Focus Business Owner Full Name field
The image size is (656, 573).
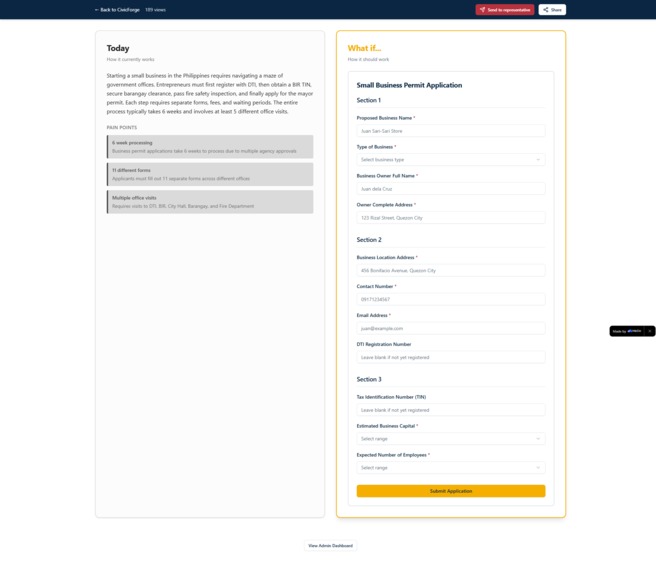pos(451,189)
